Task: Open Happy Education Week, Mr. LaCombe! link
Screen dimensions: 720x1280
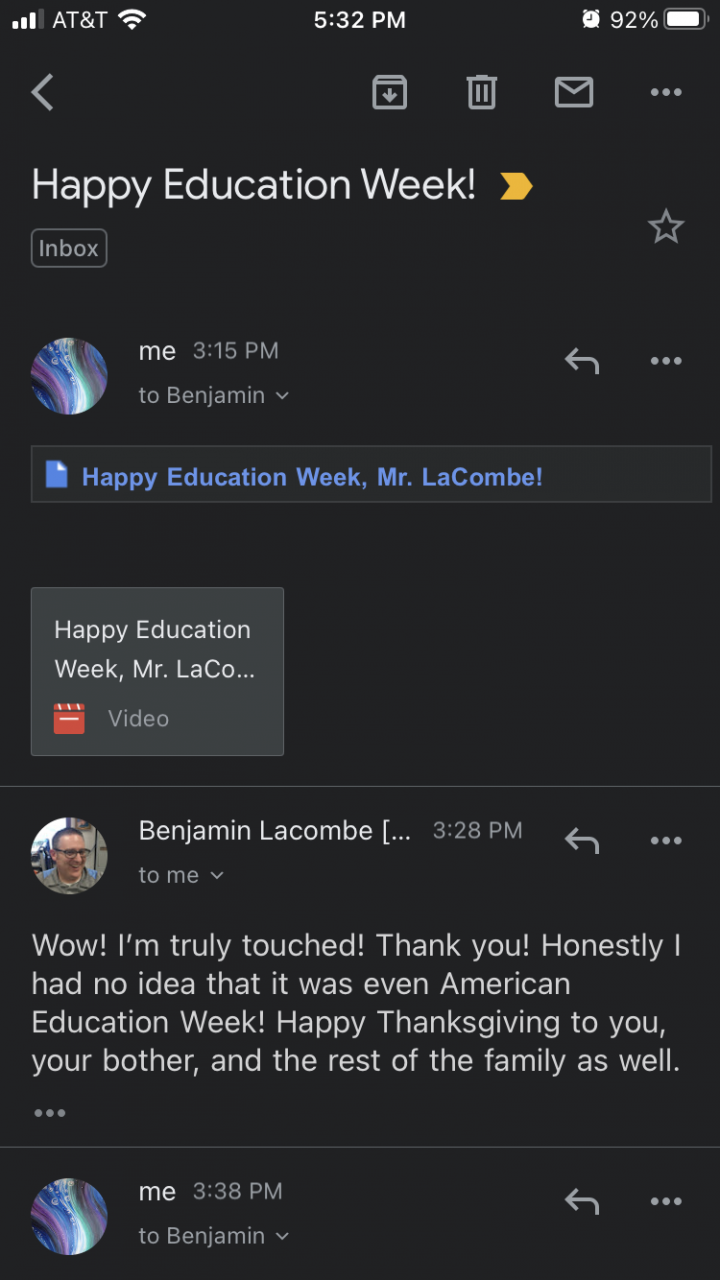Action: 312,477
